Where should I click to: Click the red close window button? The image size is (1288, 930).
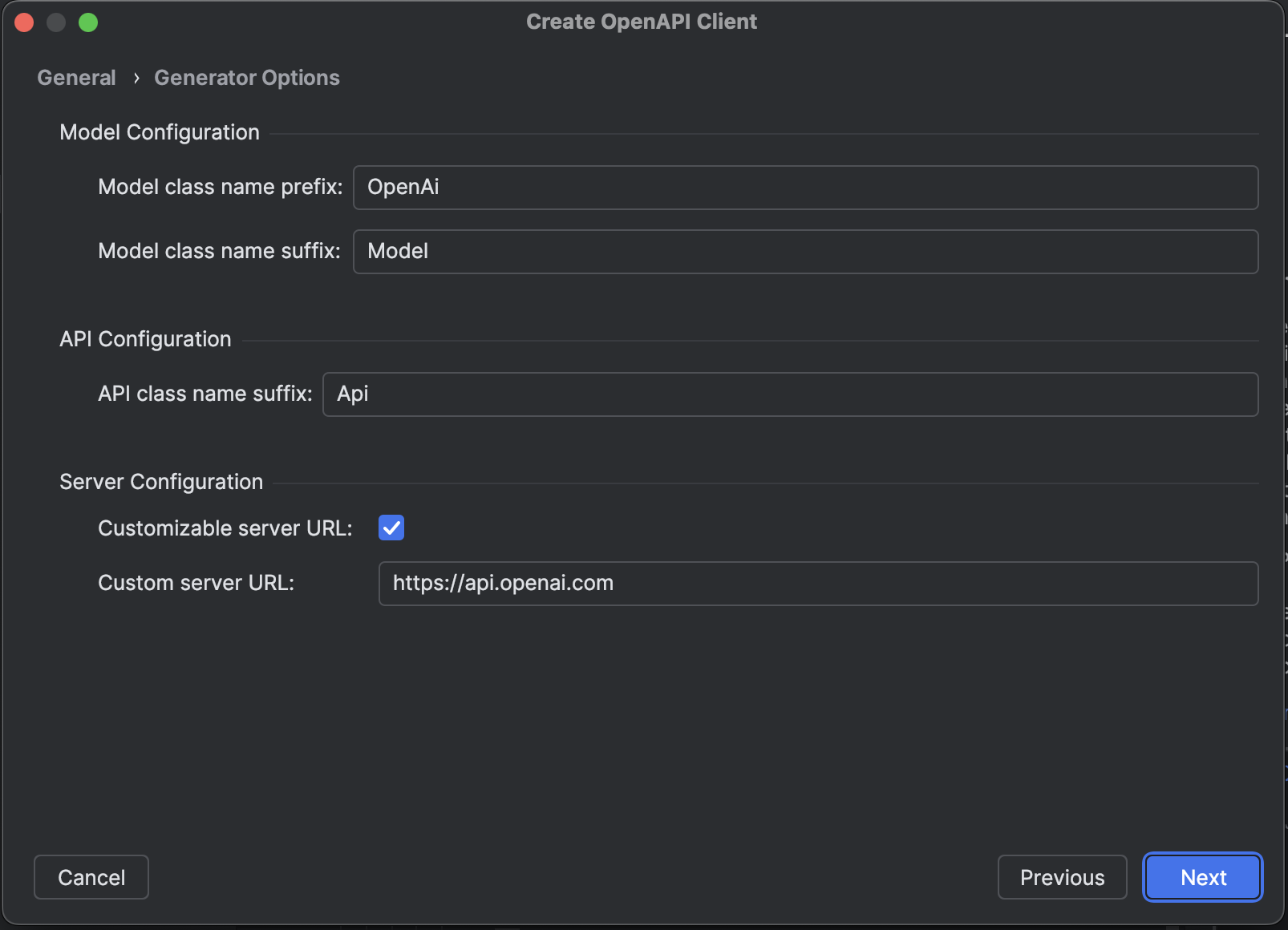coord(24,22)
